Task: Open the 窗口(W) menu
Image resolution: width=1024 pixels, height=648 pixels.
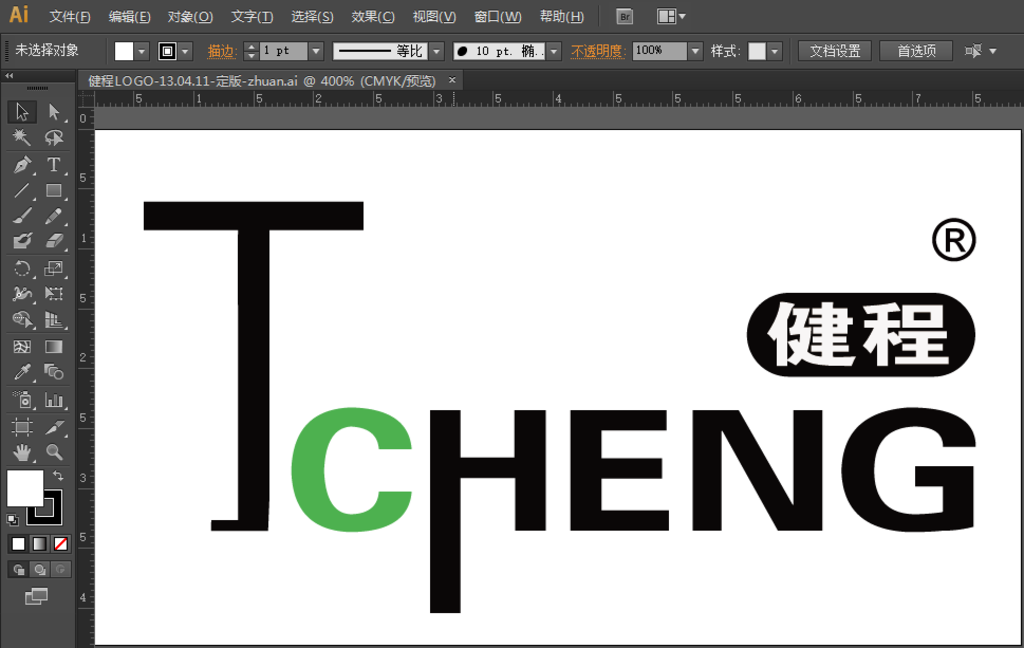Action: pos(498,16)
